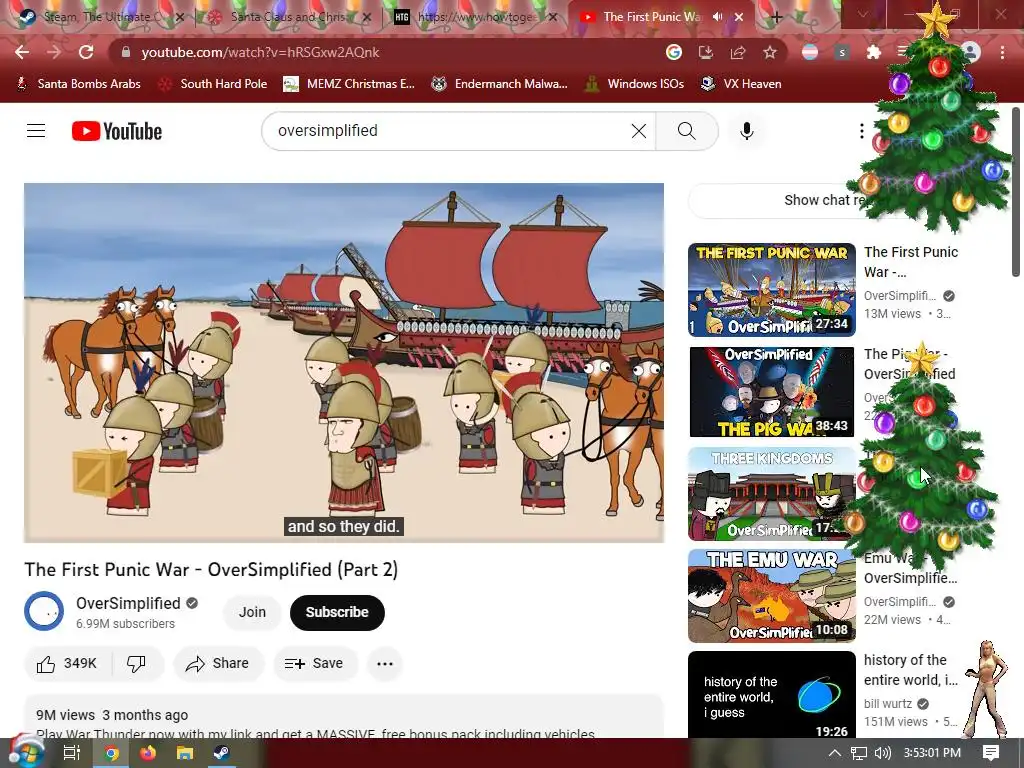Click the share page icon in the address bar

coord(738,52)
